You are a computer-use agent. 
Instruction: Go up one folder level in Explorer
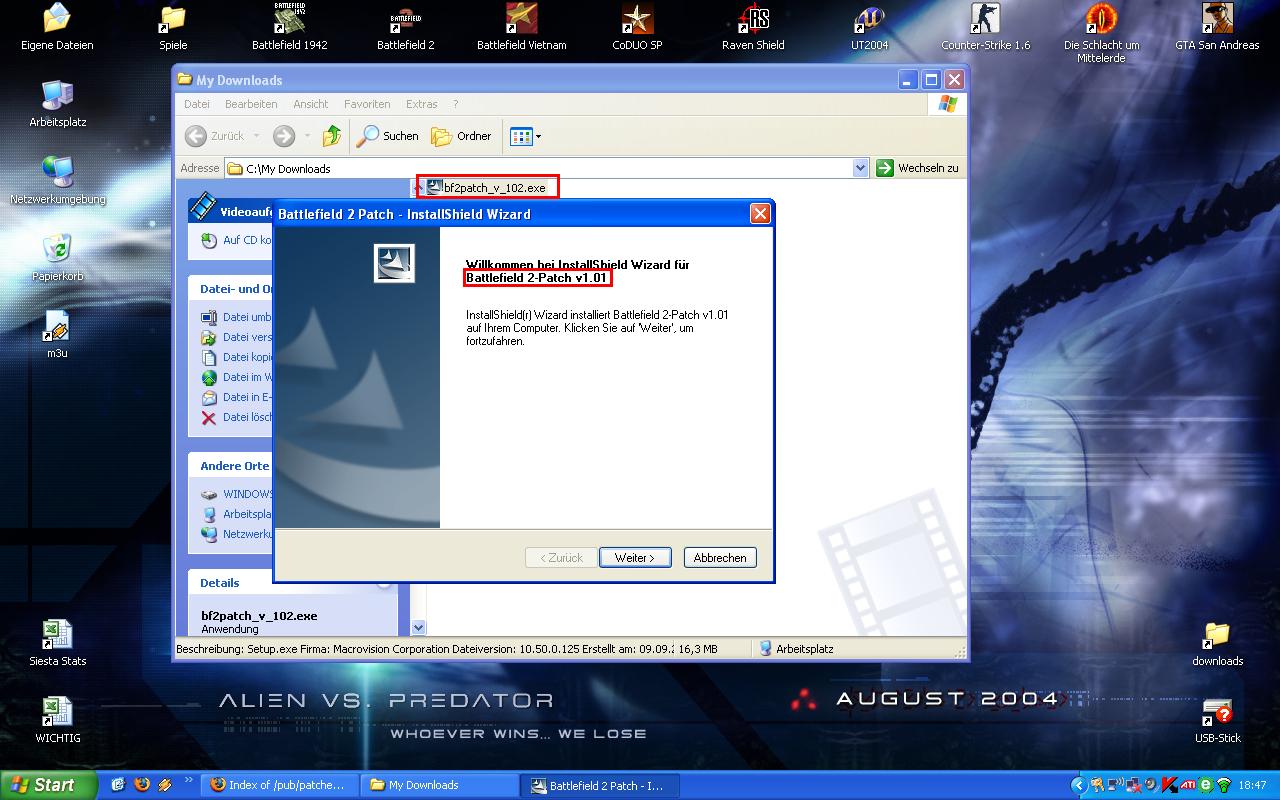[x=332, y=136]
